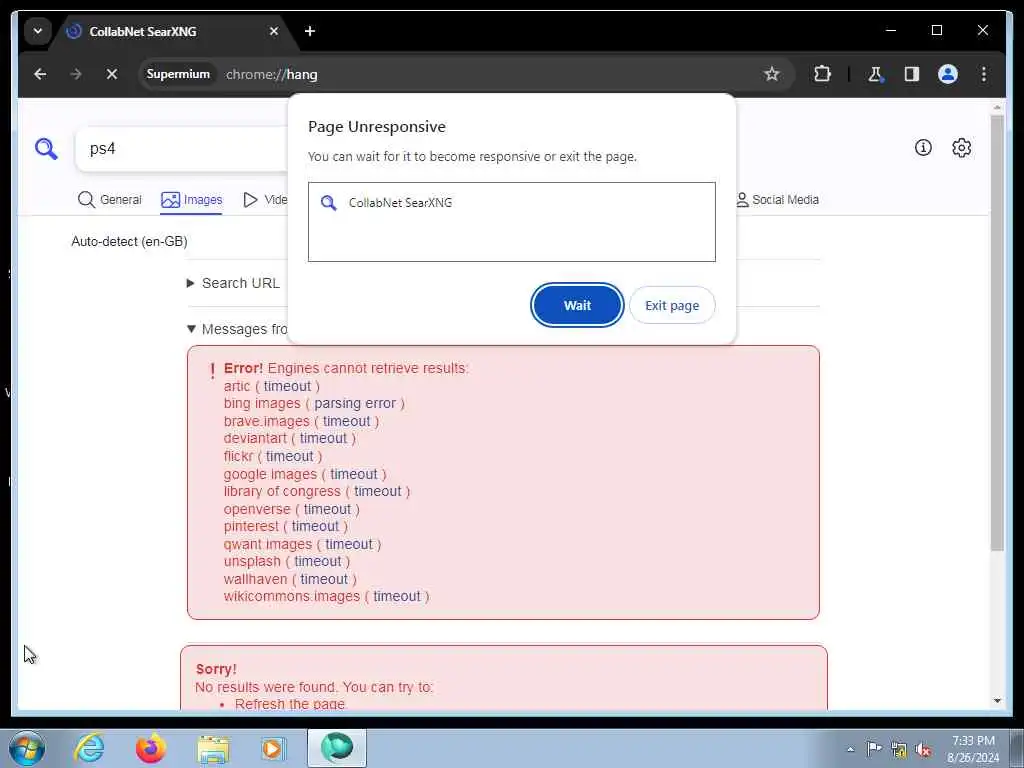Click the pinterest engine link
This screenshot has width=1024, height=768.
pyautogui.click(x=251, y=526)
